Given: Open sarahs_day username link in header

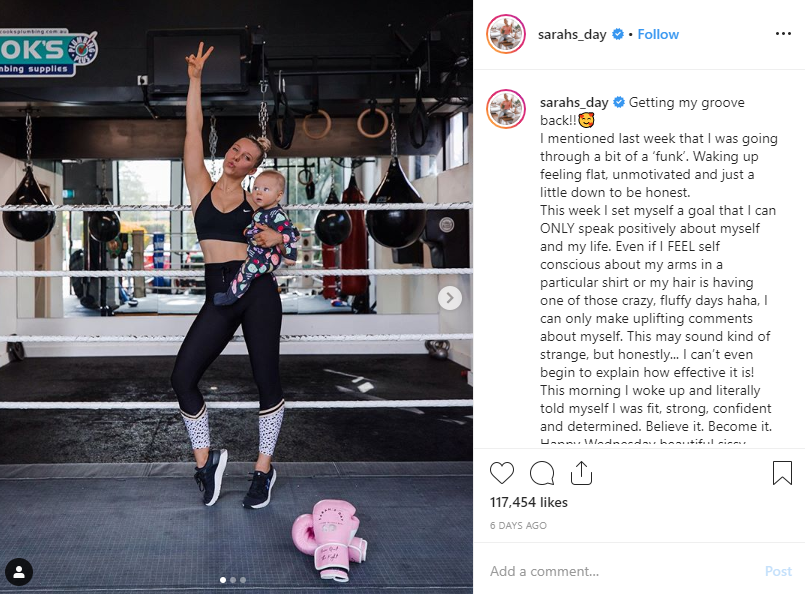Looking at the screenshot, I should [x=572, y=34].
